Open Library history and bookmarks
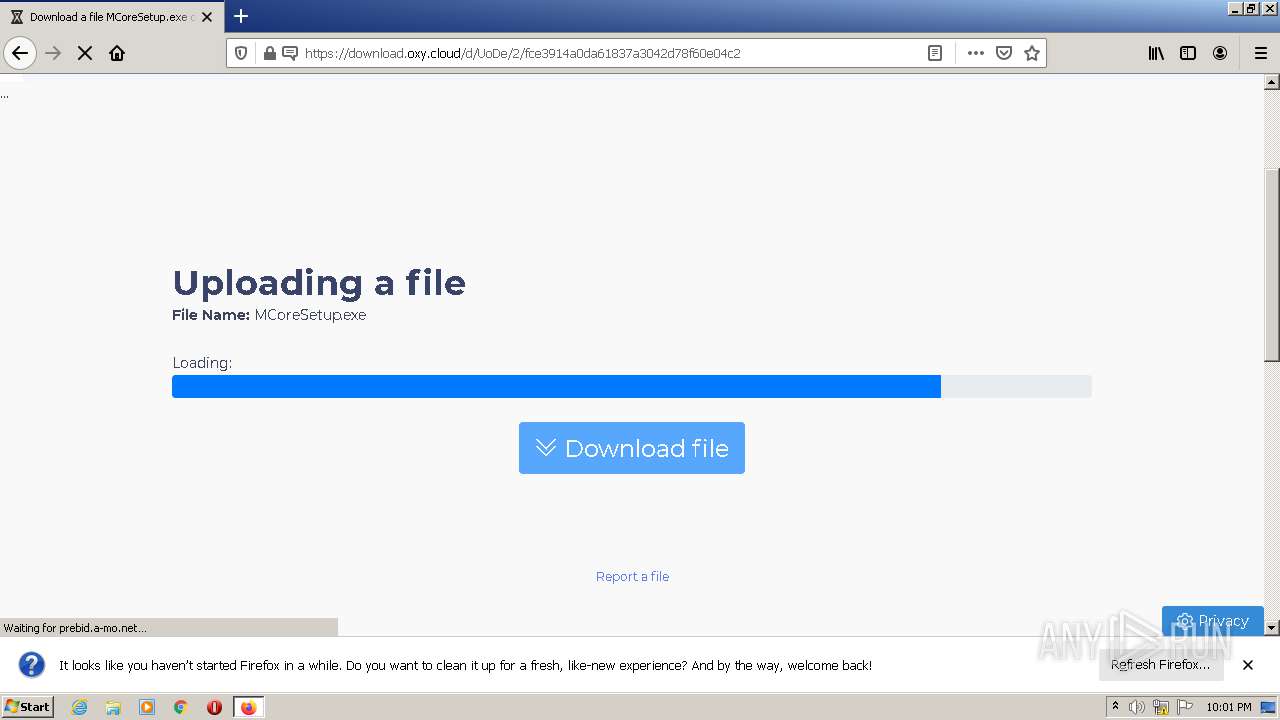 coord(1156,53)
